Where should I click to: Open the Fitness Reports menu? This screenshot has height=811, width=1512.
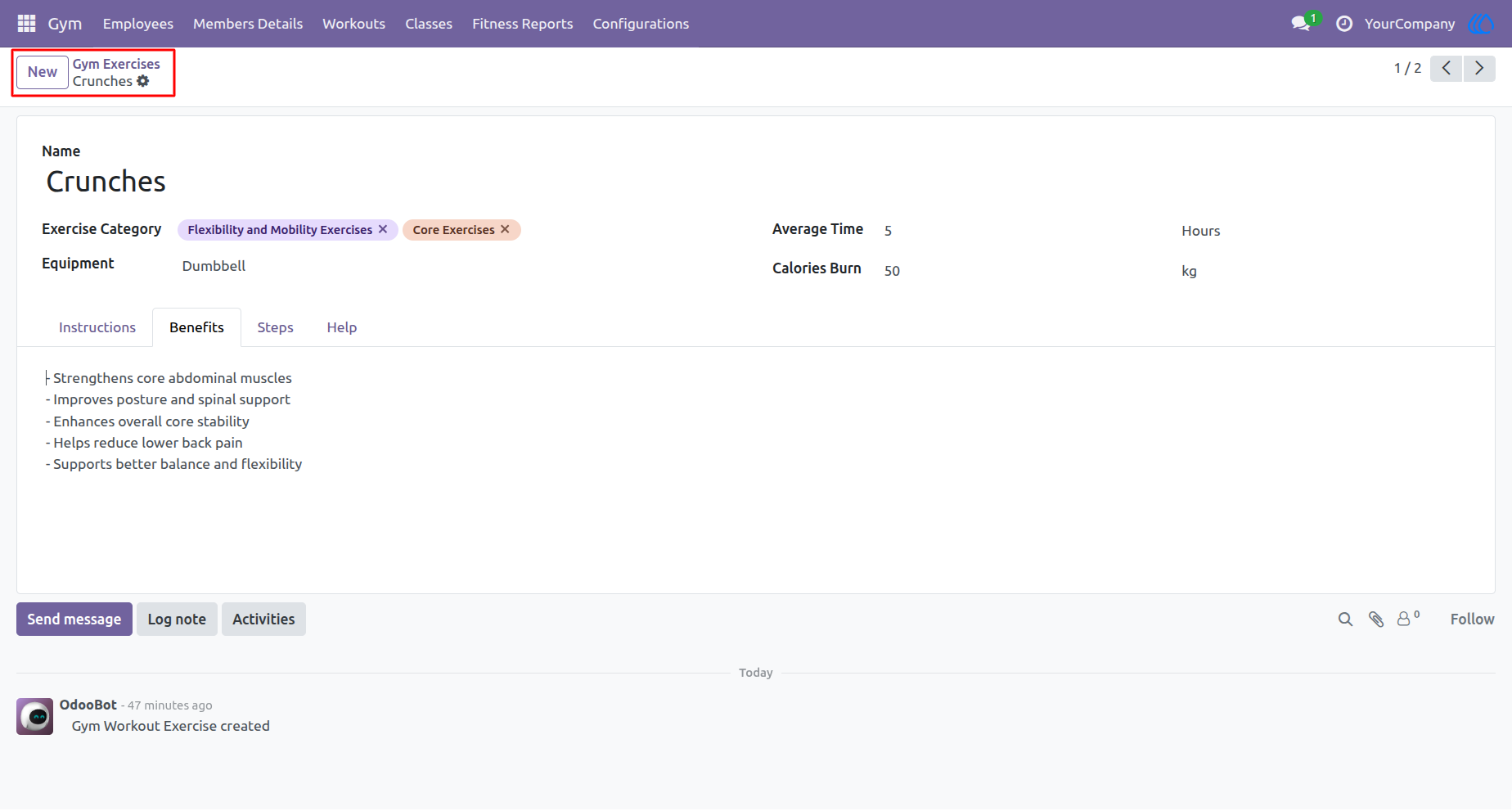(523, 24)
